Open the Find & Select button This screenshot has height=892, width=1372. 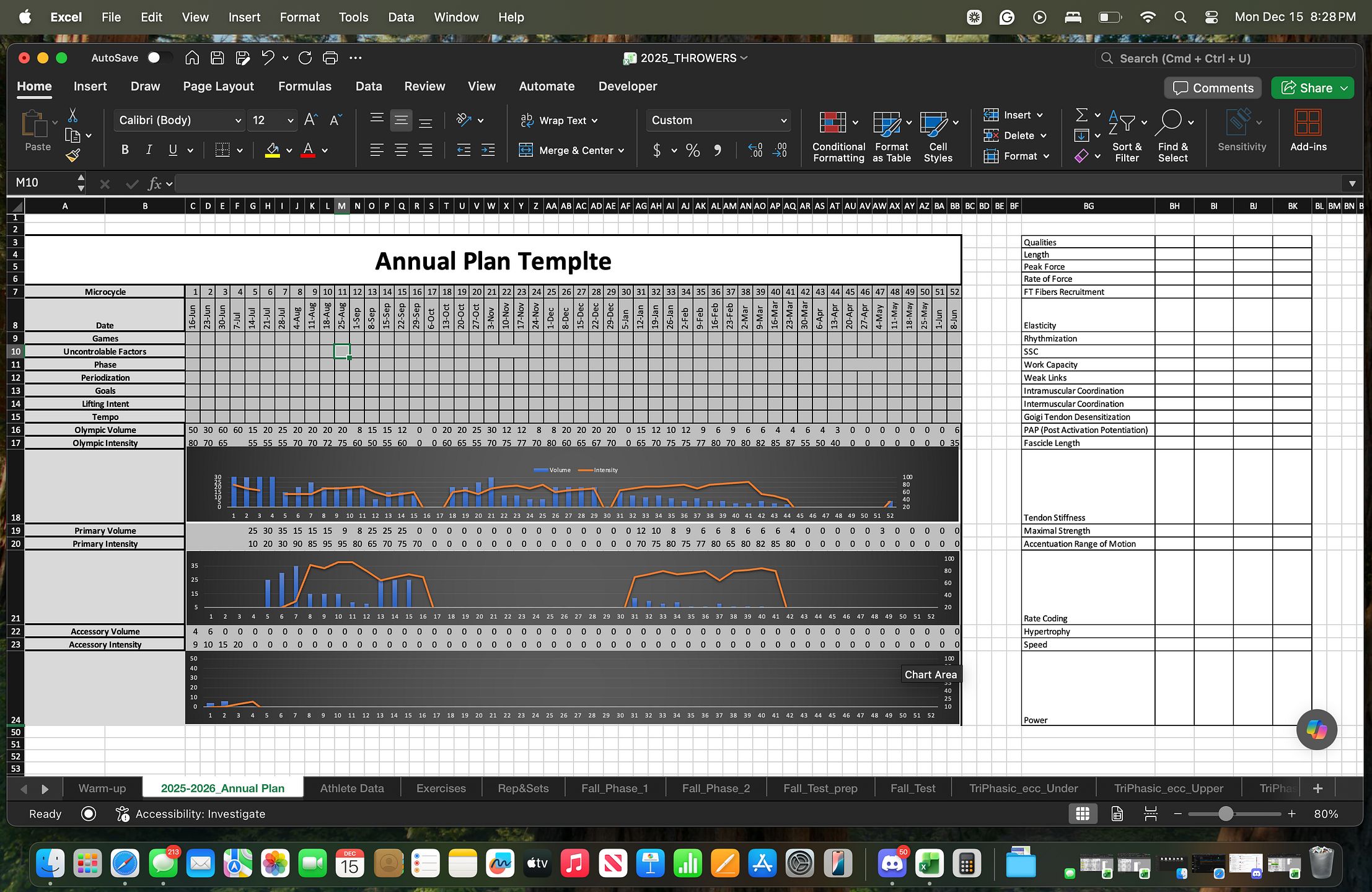1173,136
